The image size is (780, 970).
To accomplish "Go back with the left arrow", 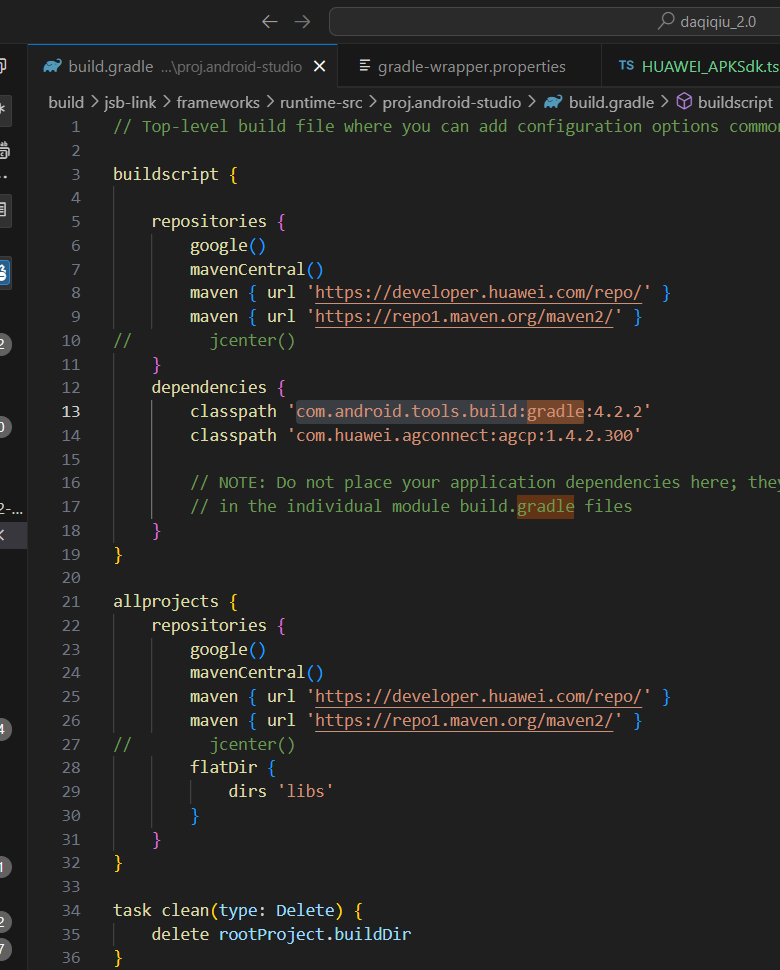I will [x=270, y=22].
